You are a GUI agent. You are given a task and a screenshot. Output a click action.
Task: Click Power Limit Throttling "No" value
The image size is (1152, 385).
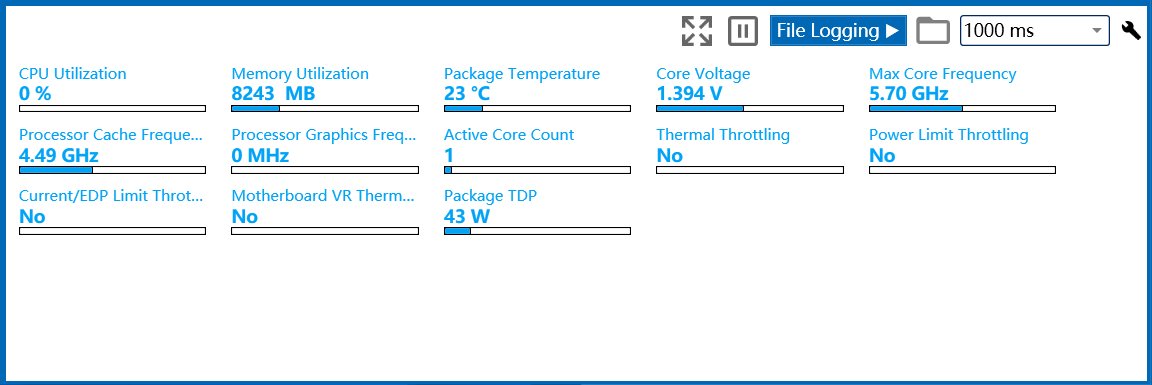pyautogui.click(x=882, y=155)
